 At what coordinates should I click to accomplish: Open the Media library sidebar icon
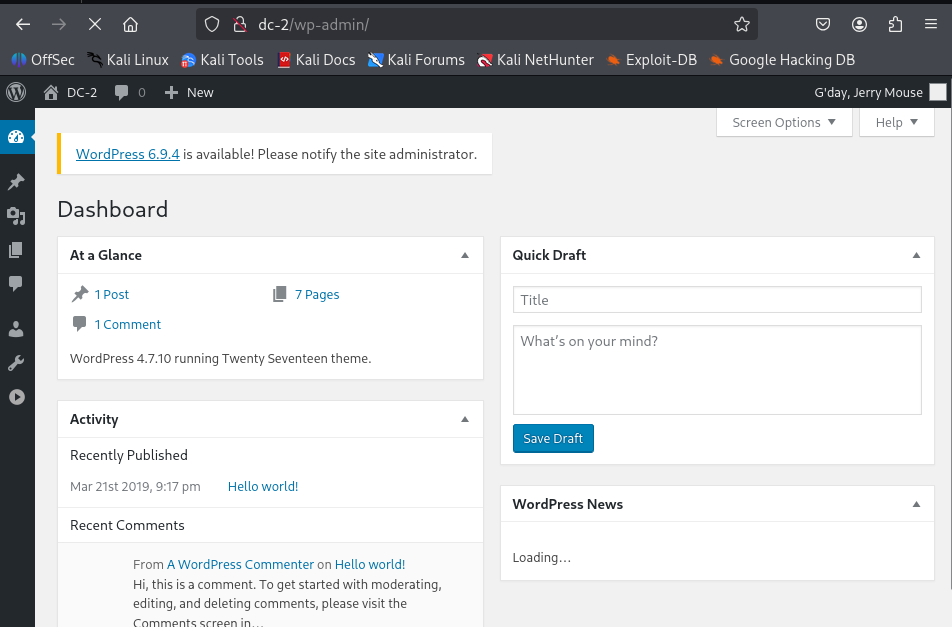tap(16, 216)
